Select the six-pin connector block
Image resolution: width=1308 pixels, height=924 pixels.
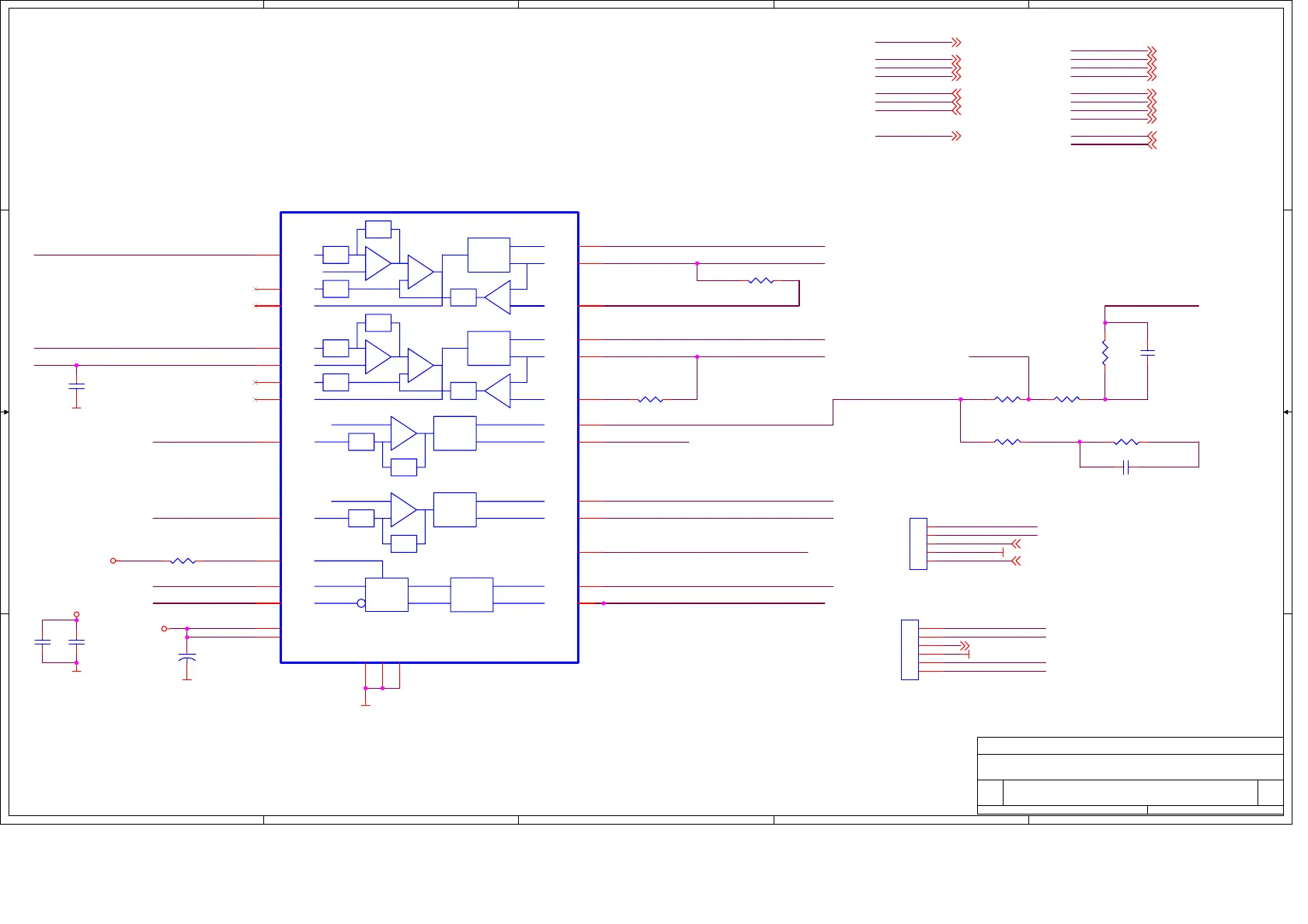(x=910, y=650)
